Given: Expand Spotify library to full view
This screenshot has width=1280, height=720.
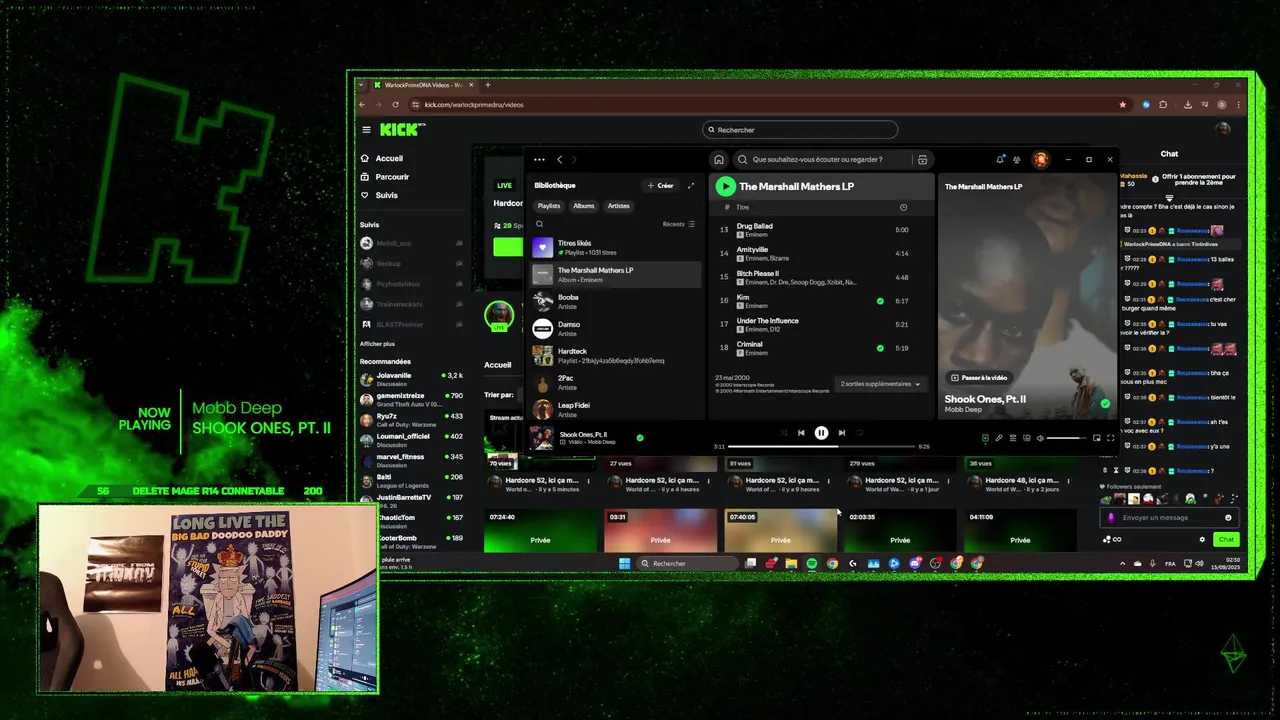Looking at the screenshot, I should coord(690,185).
